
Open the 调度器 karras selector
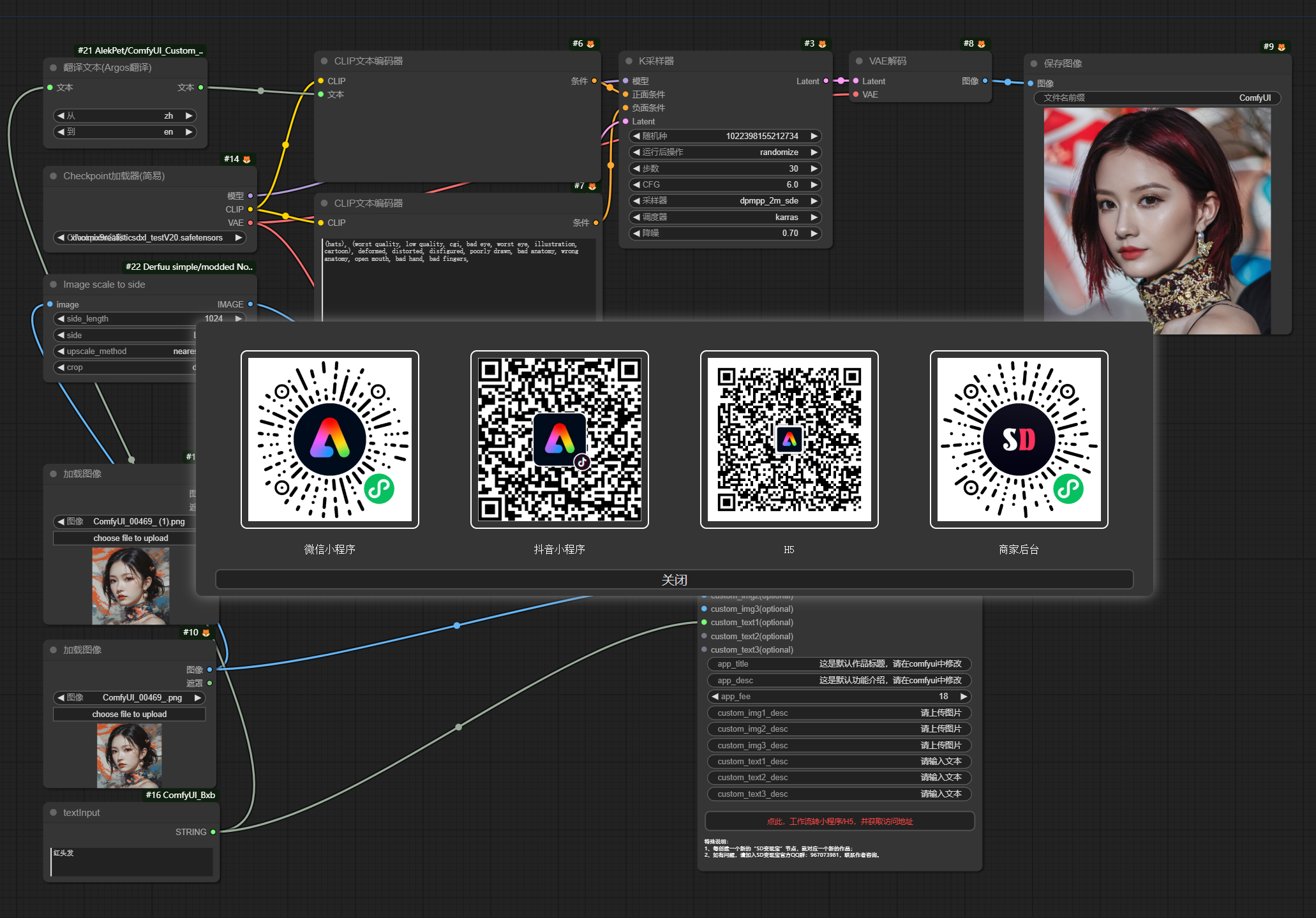[x=725, y=217]
